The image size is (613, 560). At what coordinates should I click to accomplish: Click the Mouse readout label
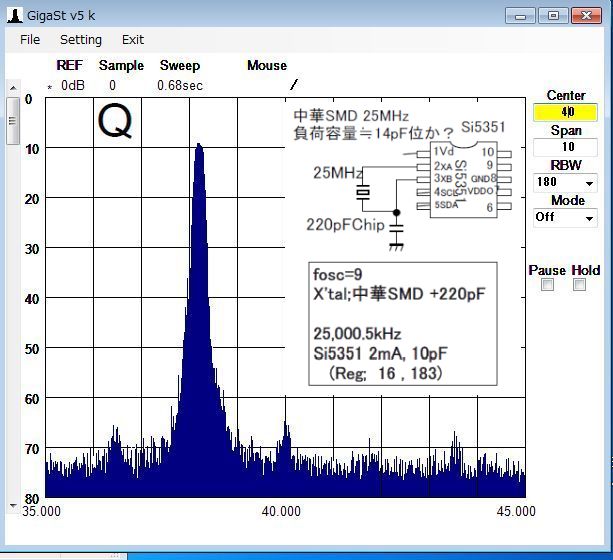[267, 65]
